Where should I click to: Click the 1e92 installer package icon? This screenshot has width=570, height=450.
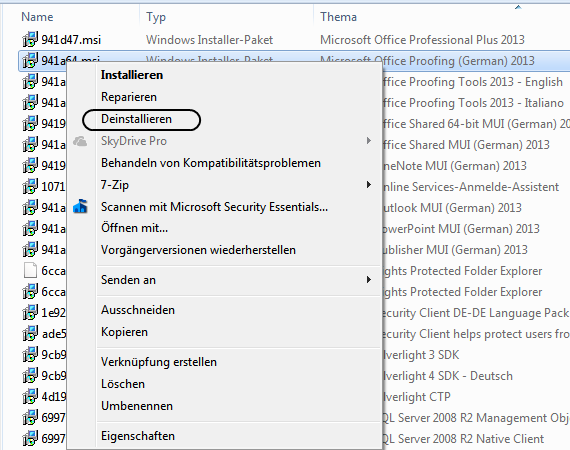point(30,312)
